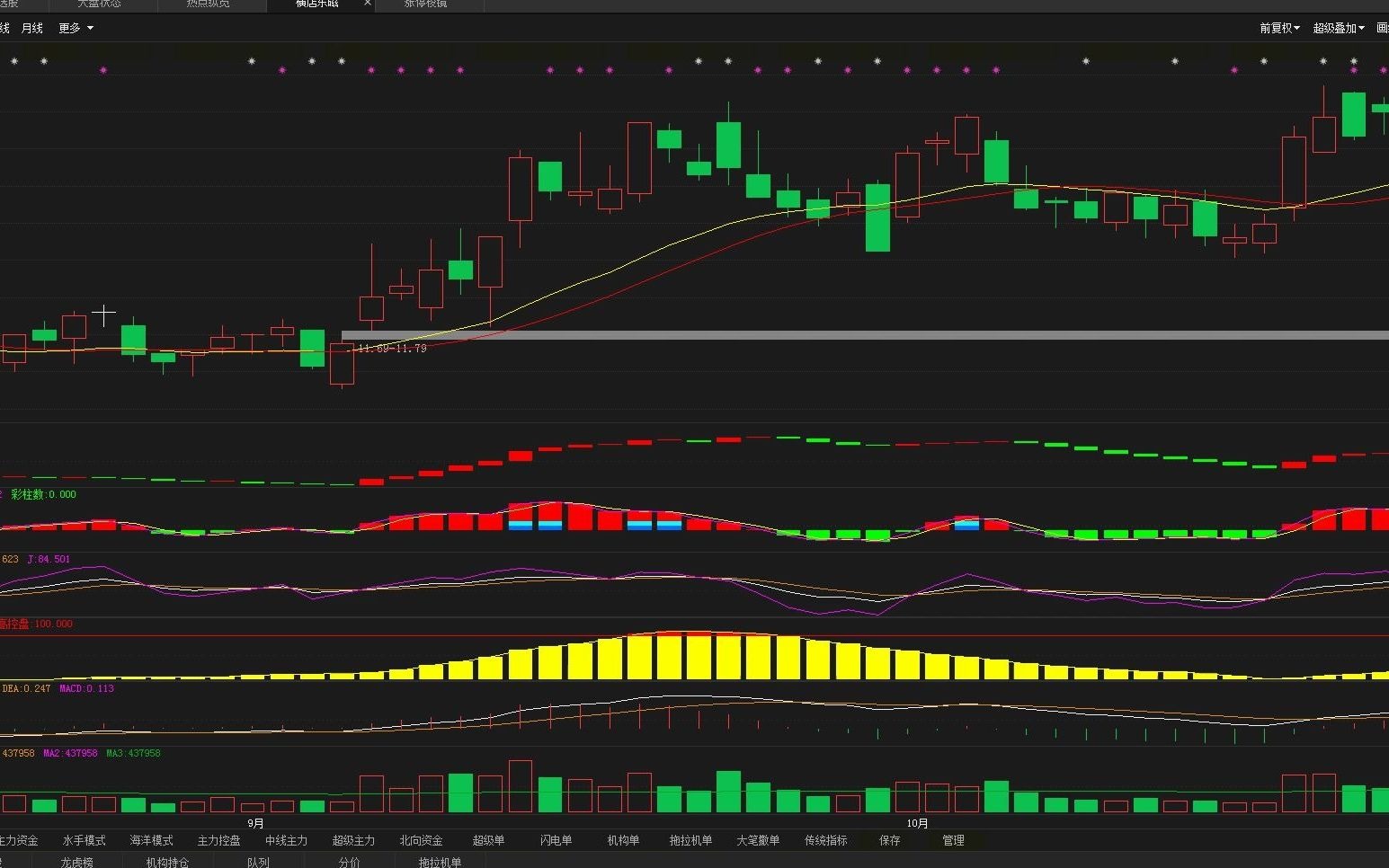Select the 机构单 indicator tab
This screenshot has width=1389, height=868.
click(x=623, y=840)
